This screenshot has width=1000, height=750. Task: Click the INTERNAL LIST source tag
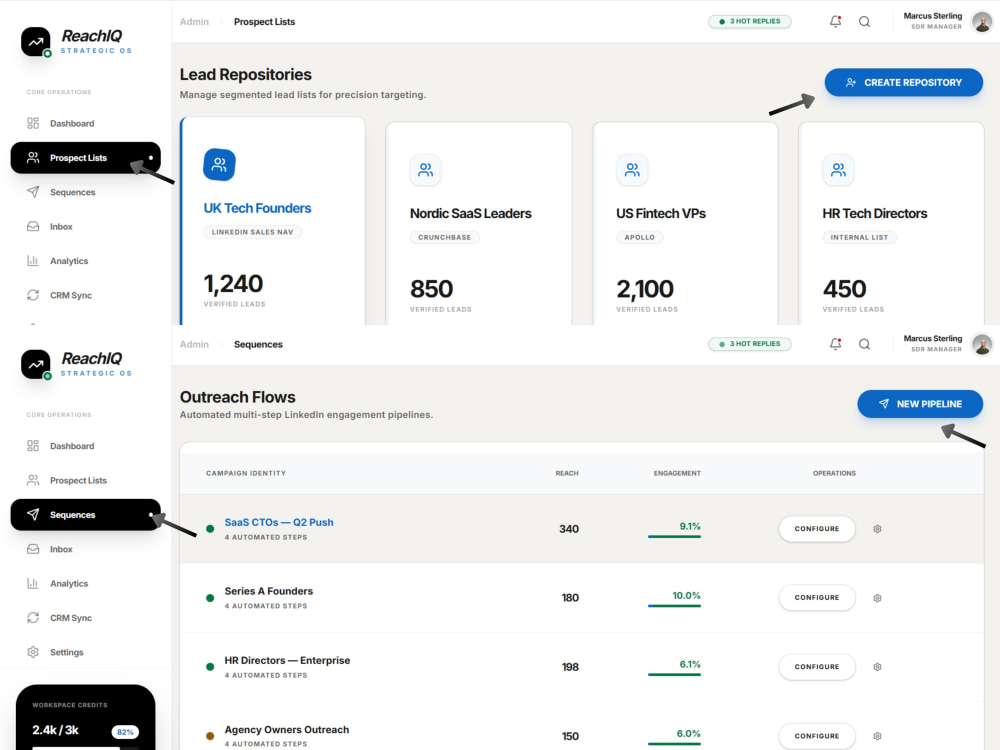click(x=859, y=237)
